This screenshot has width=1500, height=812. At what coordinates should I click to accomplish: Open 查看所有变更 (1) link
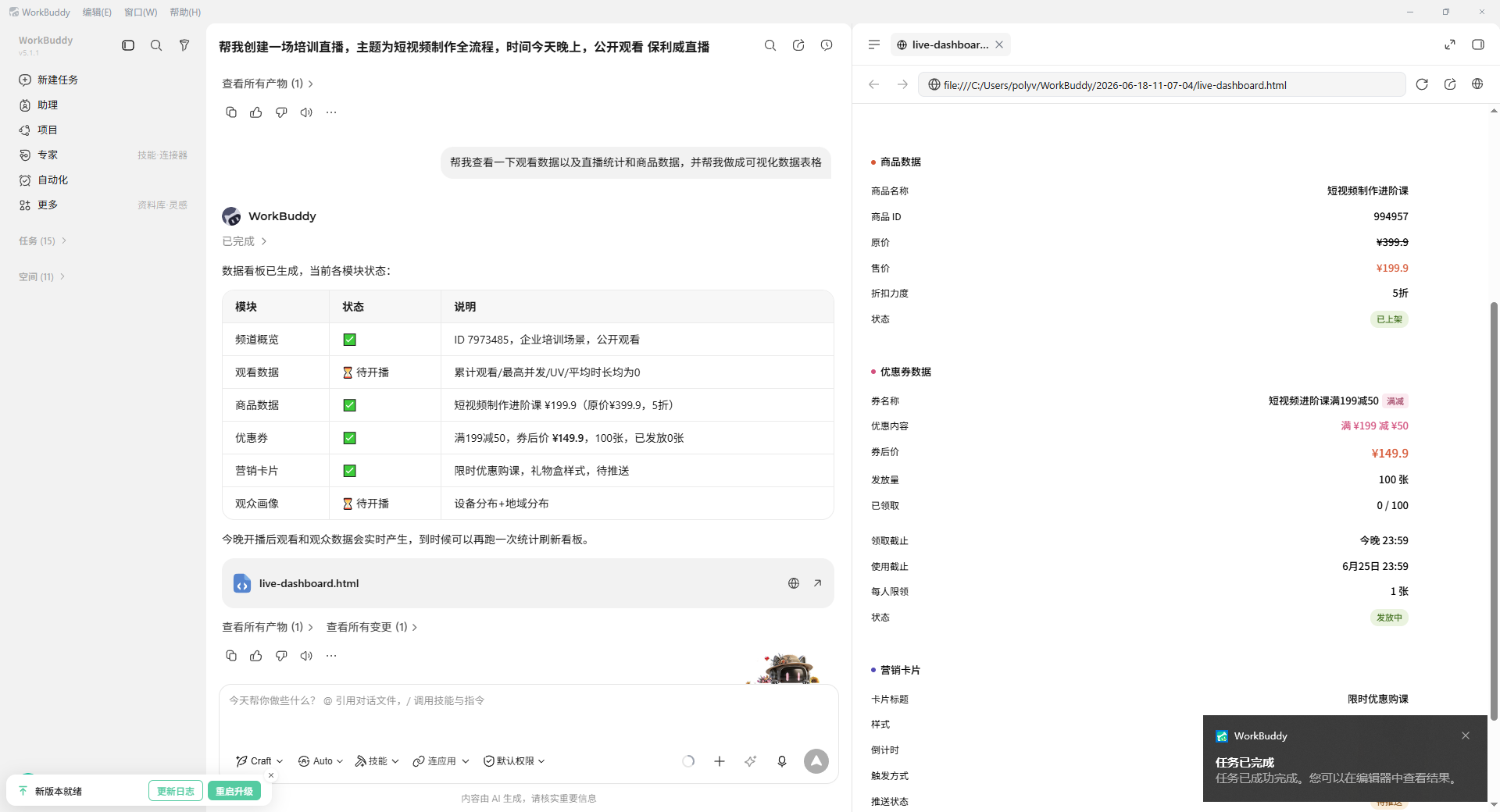coord(372,627)
